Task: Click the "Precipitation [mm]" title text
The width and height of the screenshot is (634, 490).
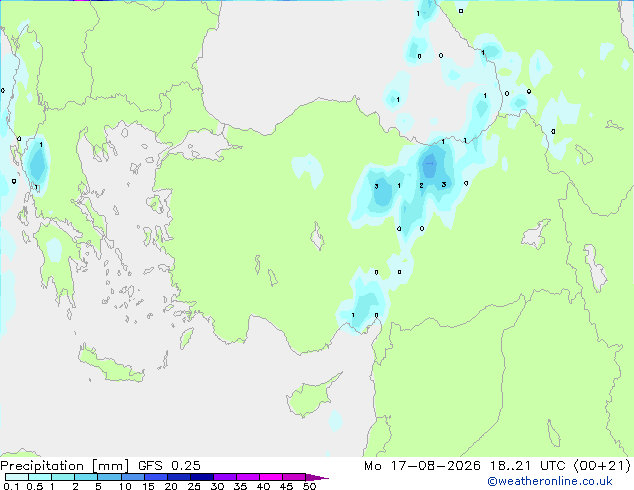Action: pos(64,466)
